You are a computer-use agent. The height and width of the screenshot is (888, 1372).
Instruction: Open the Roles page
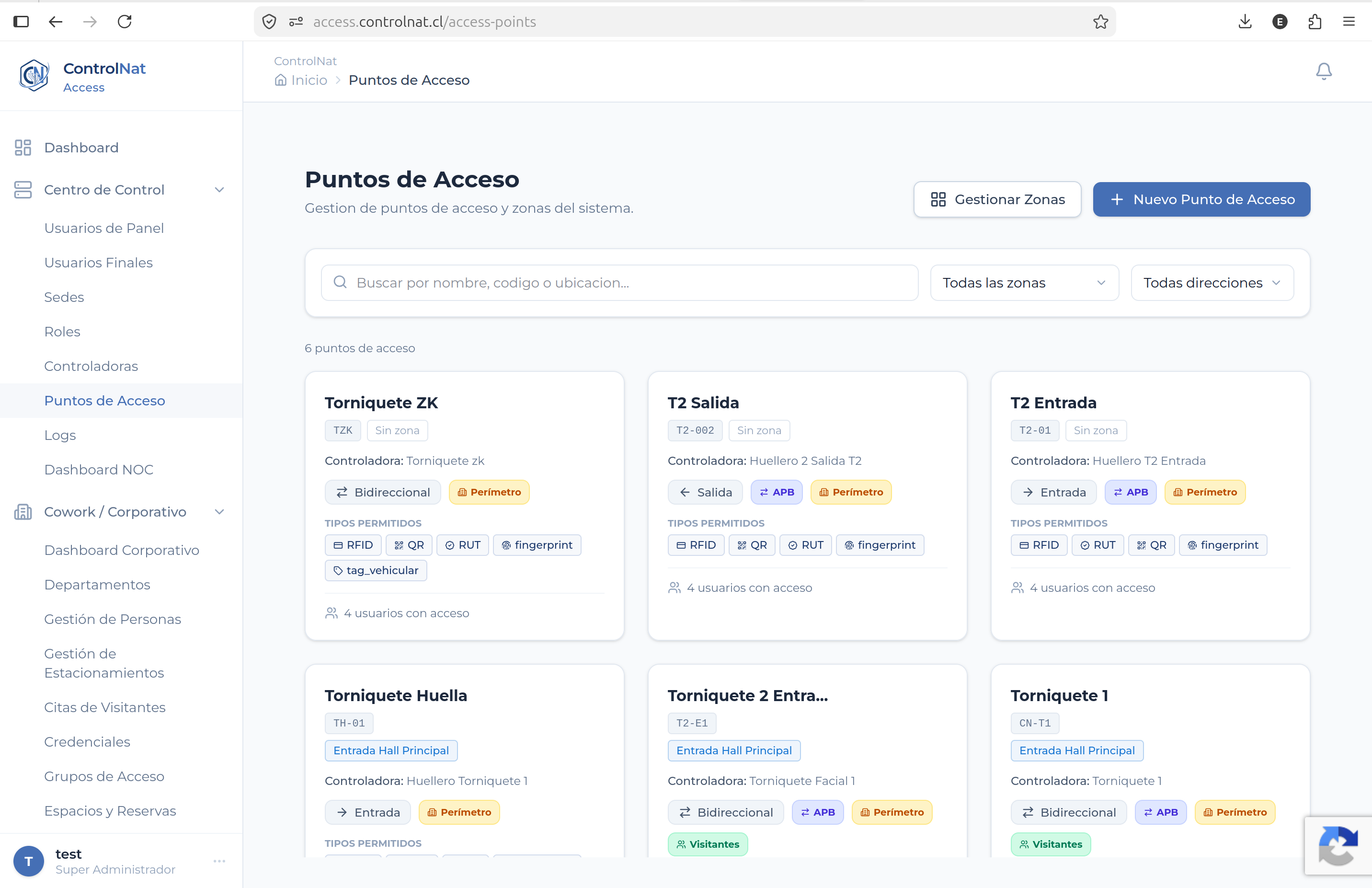click(x=62, y=332)
